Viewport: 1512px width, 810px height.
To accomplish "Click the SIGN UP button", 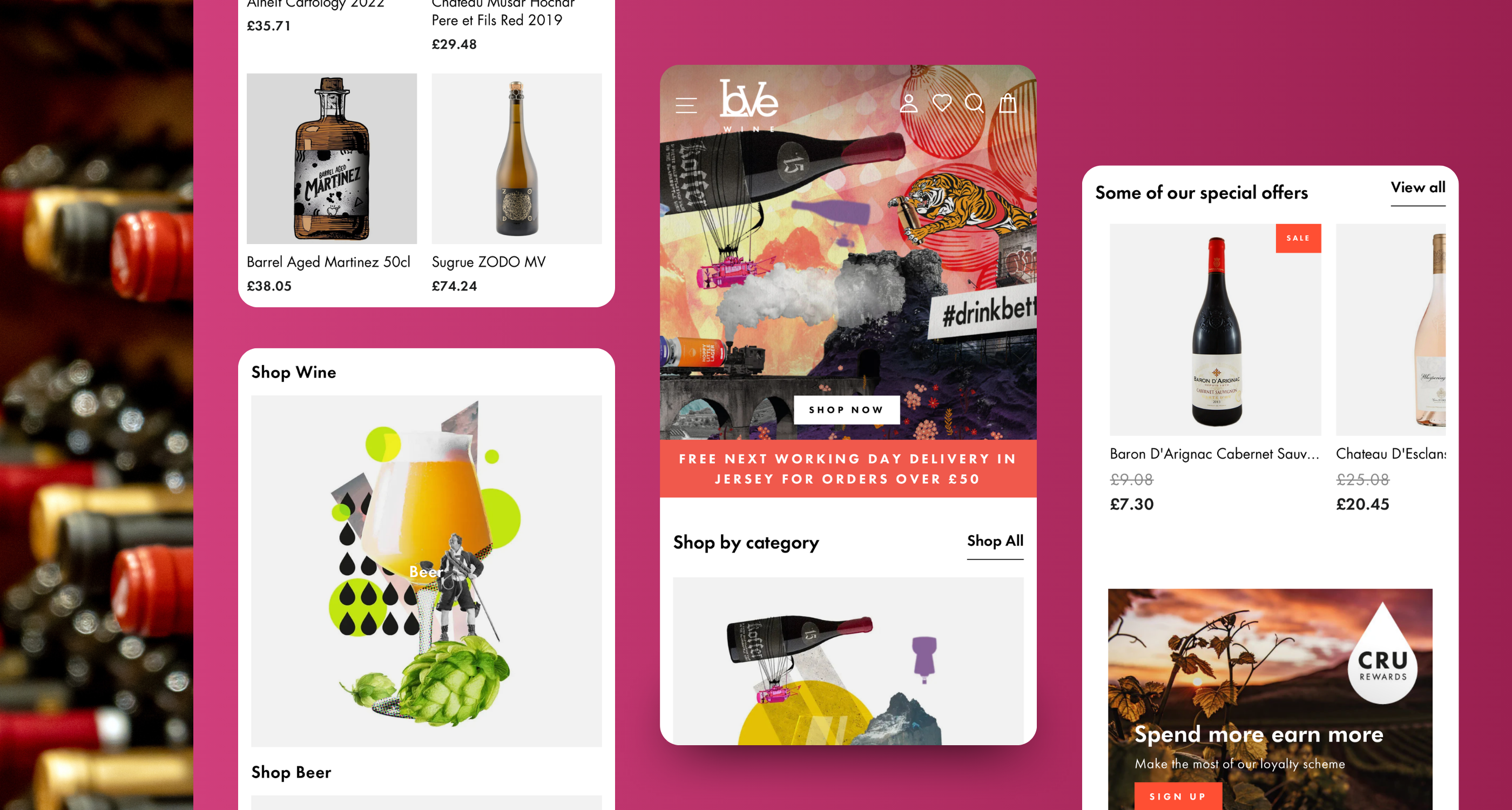I will (1177, 796).
